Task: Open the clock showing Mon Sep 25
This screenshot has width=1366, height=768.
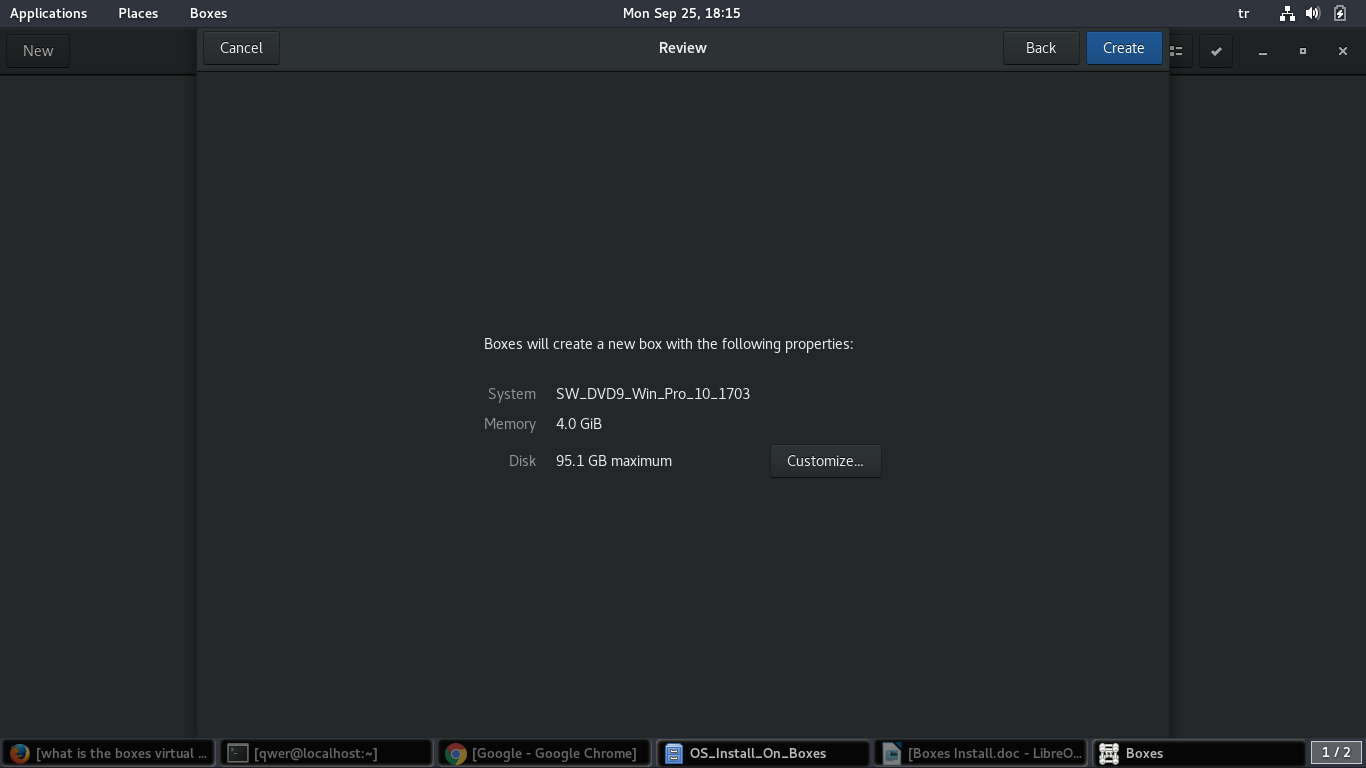Action: (x=681, y=13)
